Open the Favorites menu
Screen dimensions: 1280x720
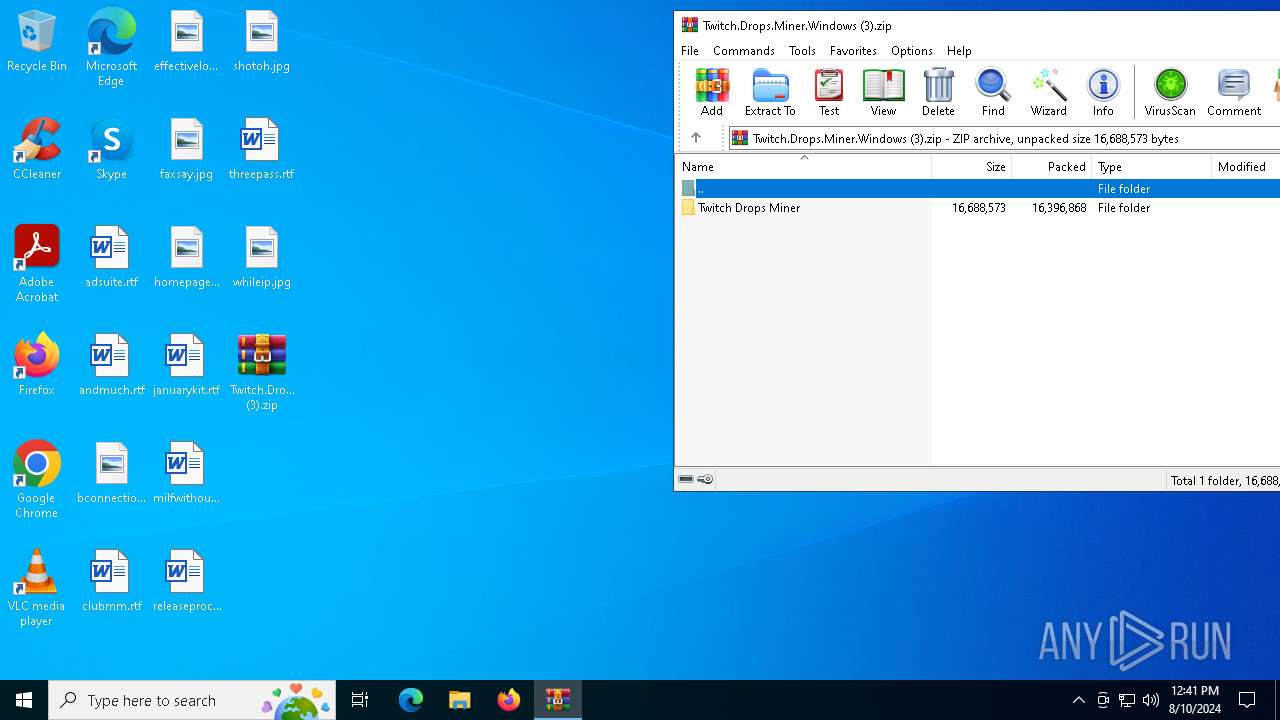tap(853, 50)
